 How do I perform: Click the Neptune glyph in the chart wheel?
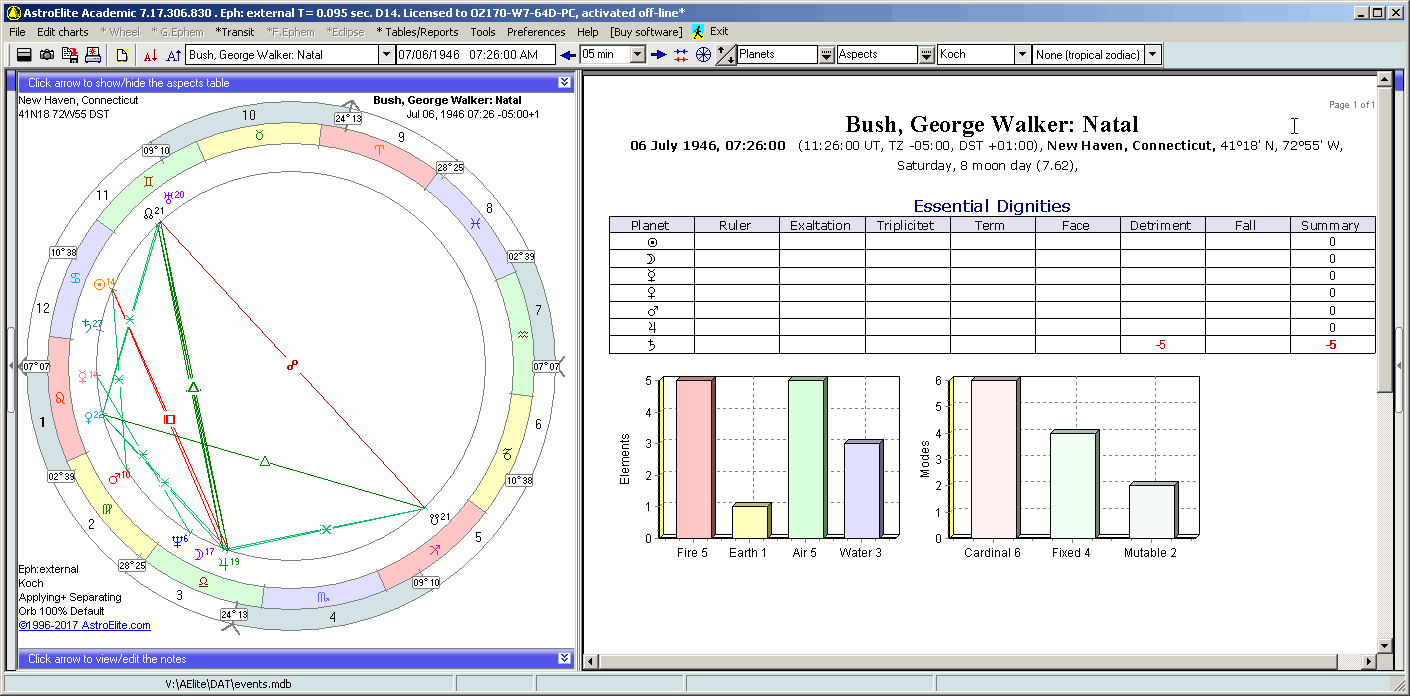177,541
